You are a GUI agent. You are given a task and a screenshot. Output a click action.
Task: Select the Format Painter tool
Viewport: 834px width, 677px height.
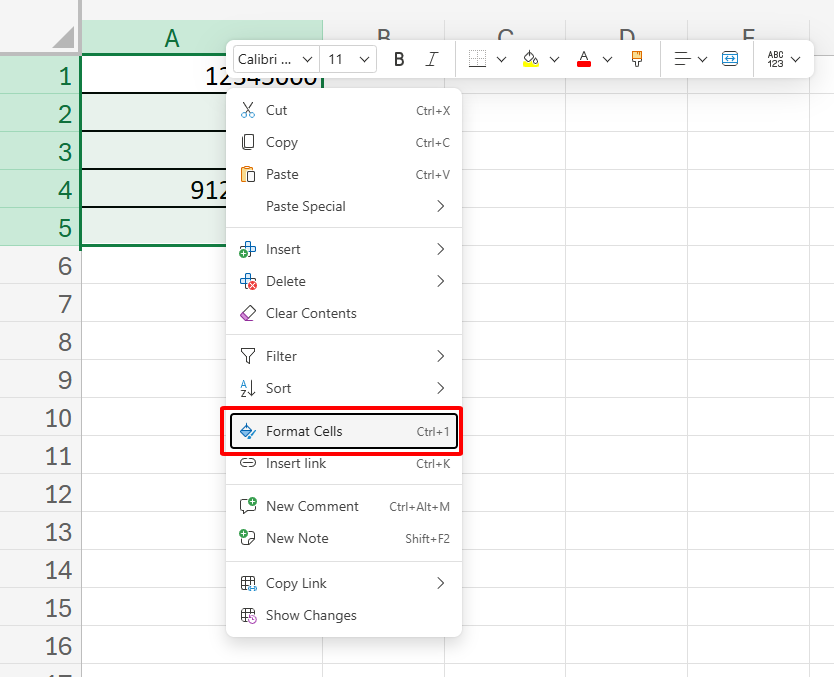[637, 59]
